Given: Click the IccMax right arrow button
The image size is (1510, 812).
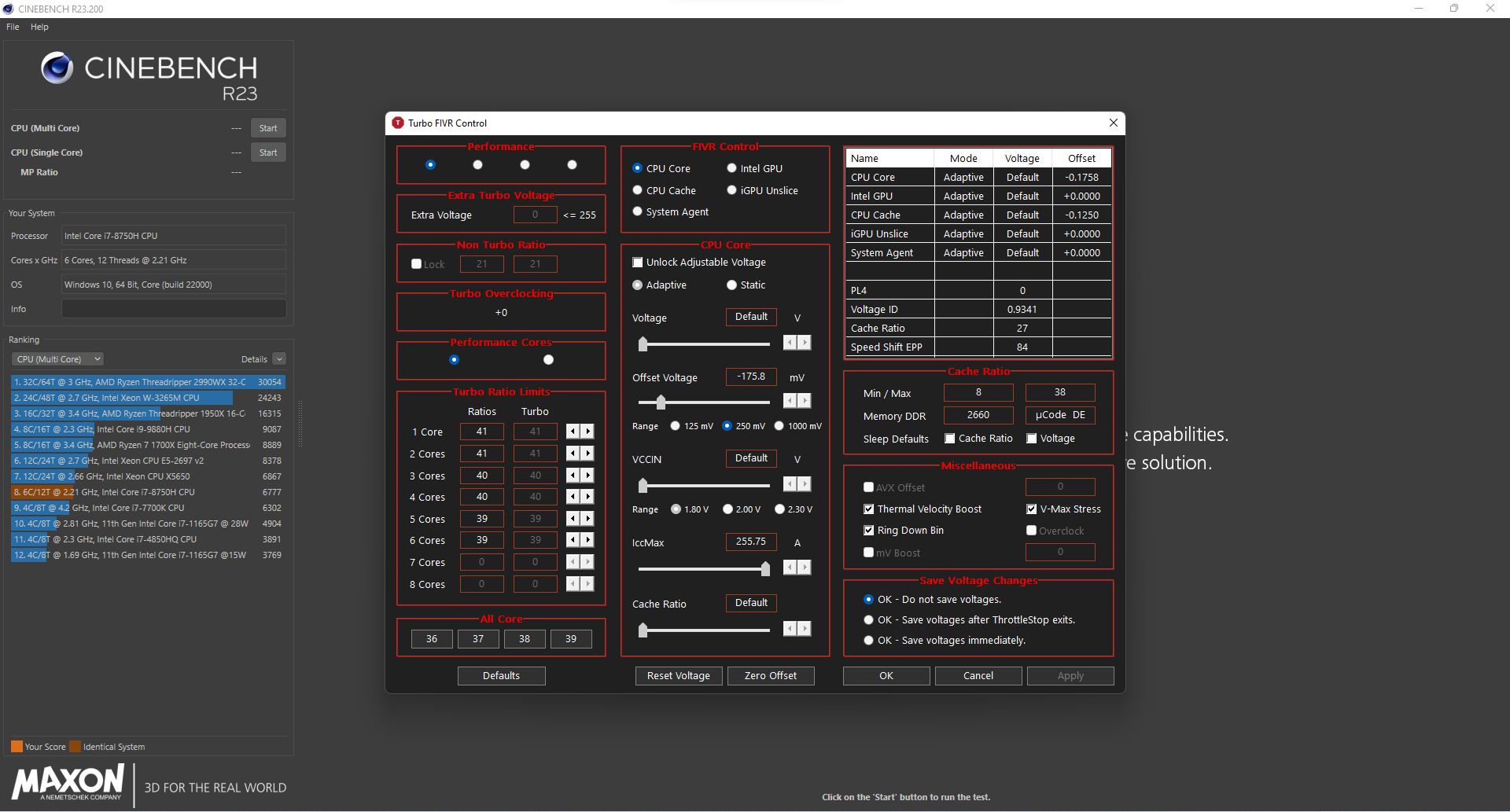Looking at the screenshot, I should tap(804, 568).
